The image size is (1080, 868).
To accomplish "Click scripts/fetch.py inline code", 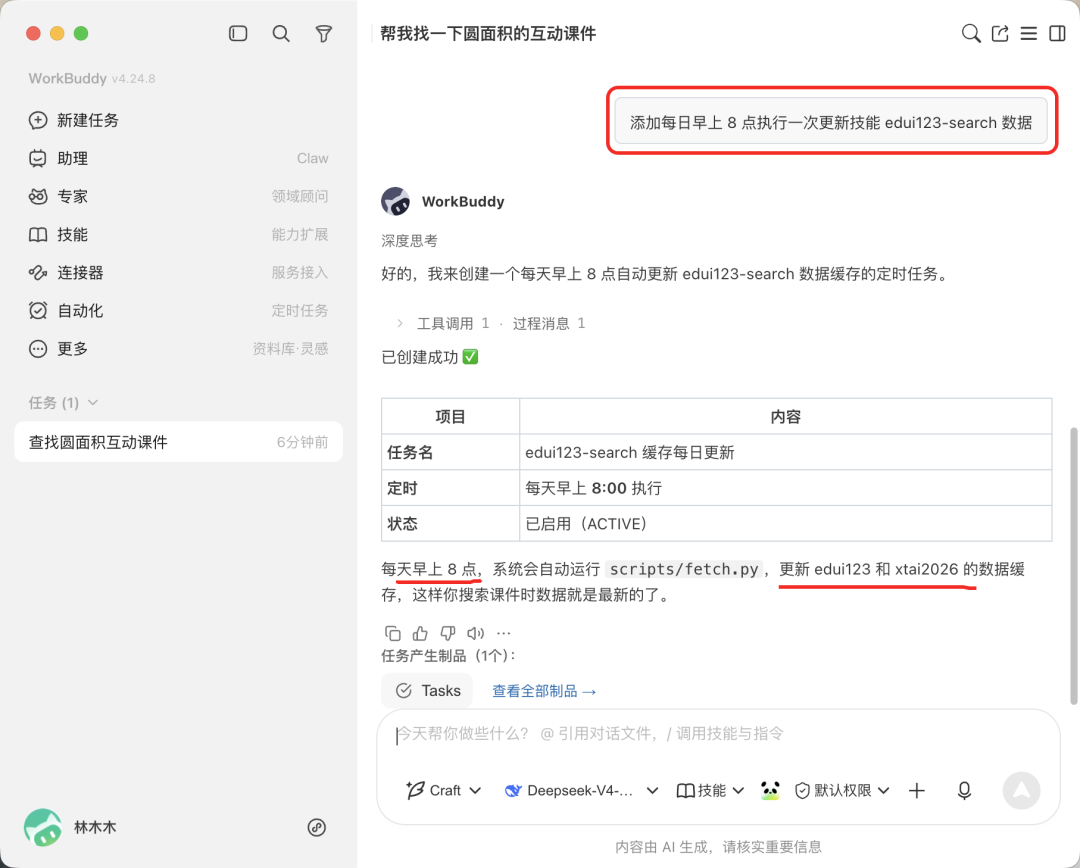I will point(684,570).
